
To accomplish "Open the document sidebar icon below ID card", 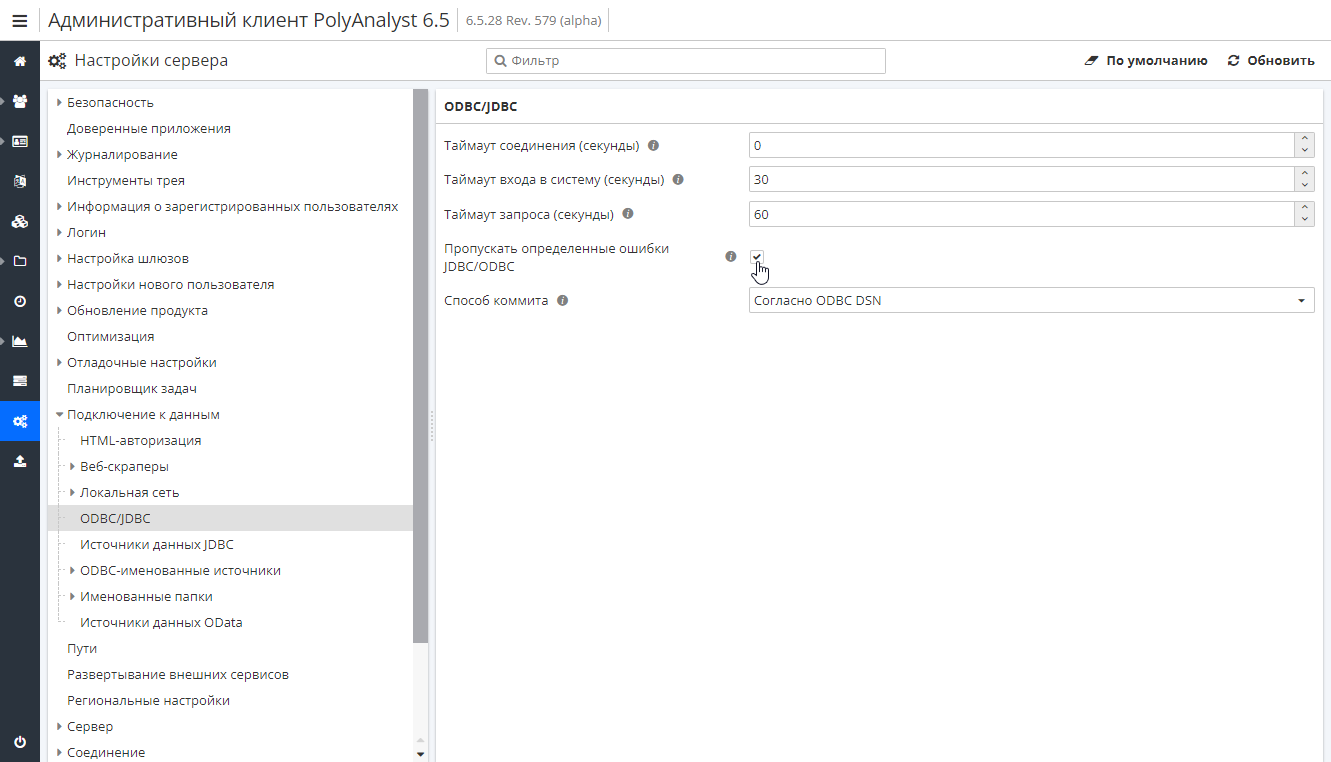I will pos(19,181).
